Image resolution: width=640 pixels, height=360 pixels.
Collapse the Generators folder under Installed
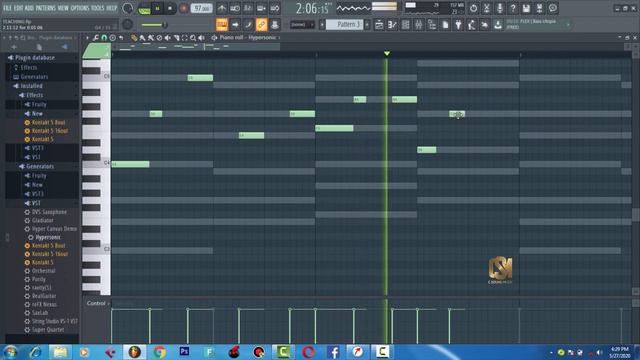coord(40,166)
